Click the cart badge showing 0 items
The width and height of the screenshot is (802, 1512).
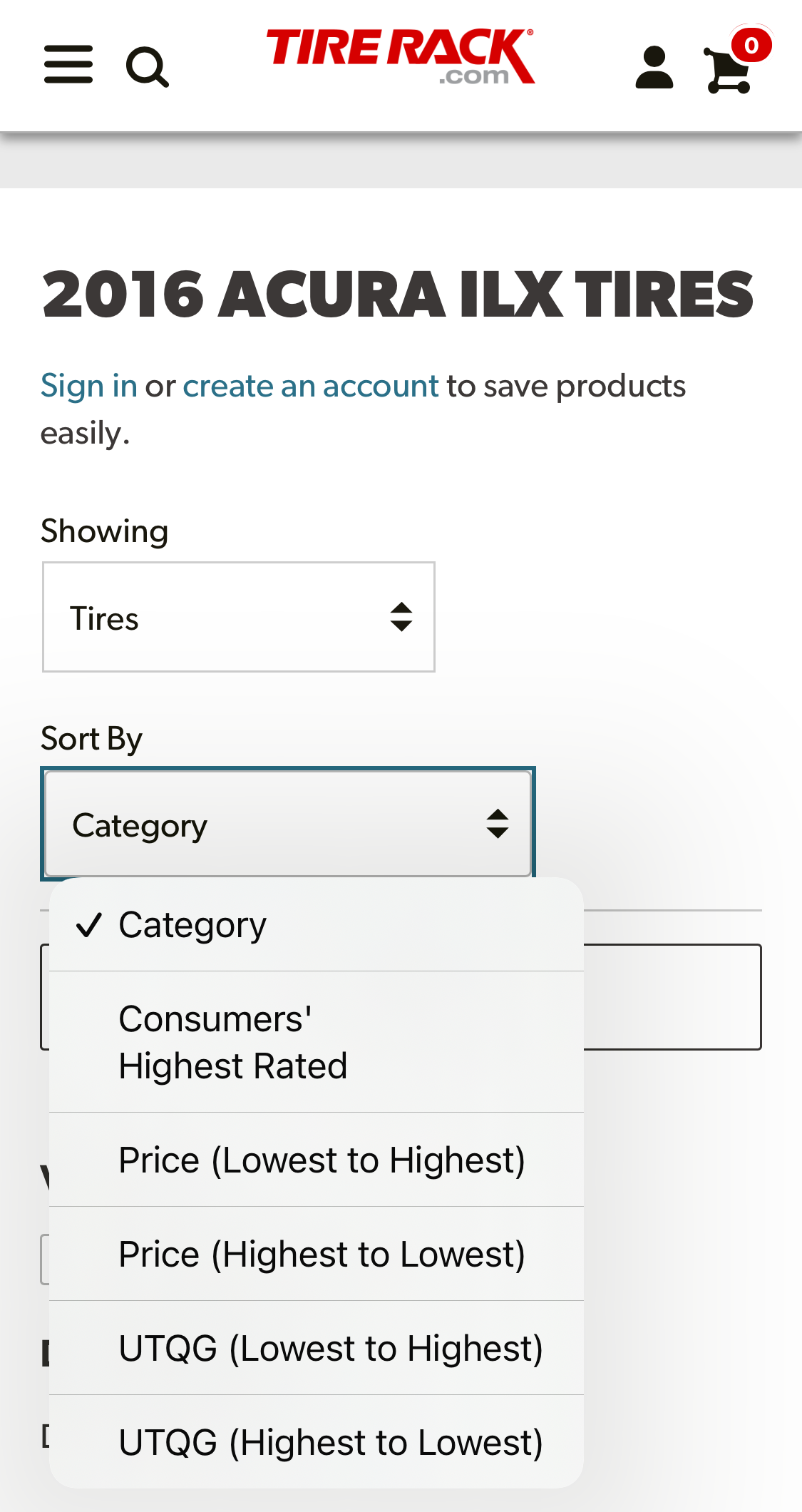point(752,44)
